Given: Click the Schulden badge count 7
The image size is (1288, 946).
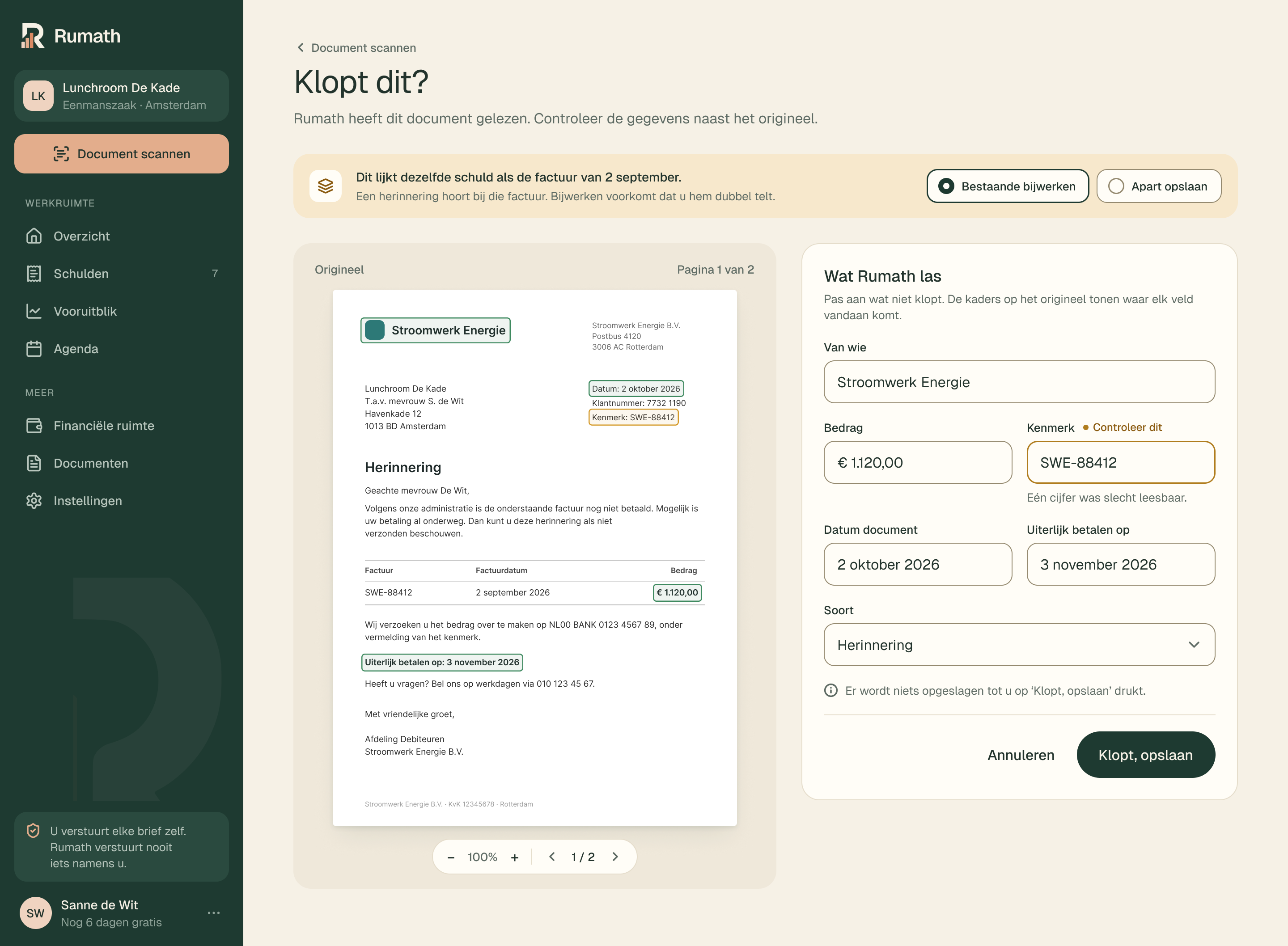Looking at the screenshot, I should point(215,274).
